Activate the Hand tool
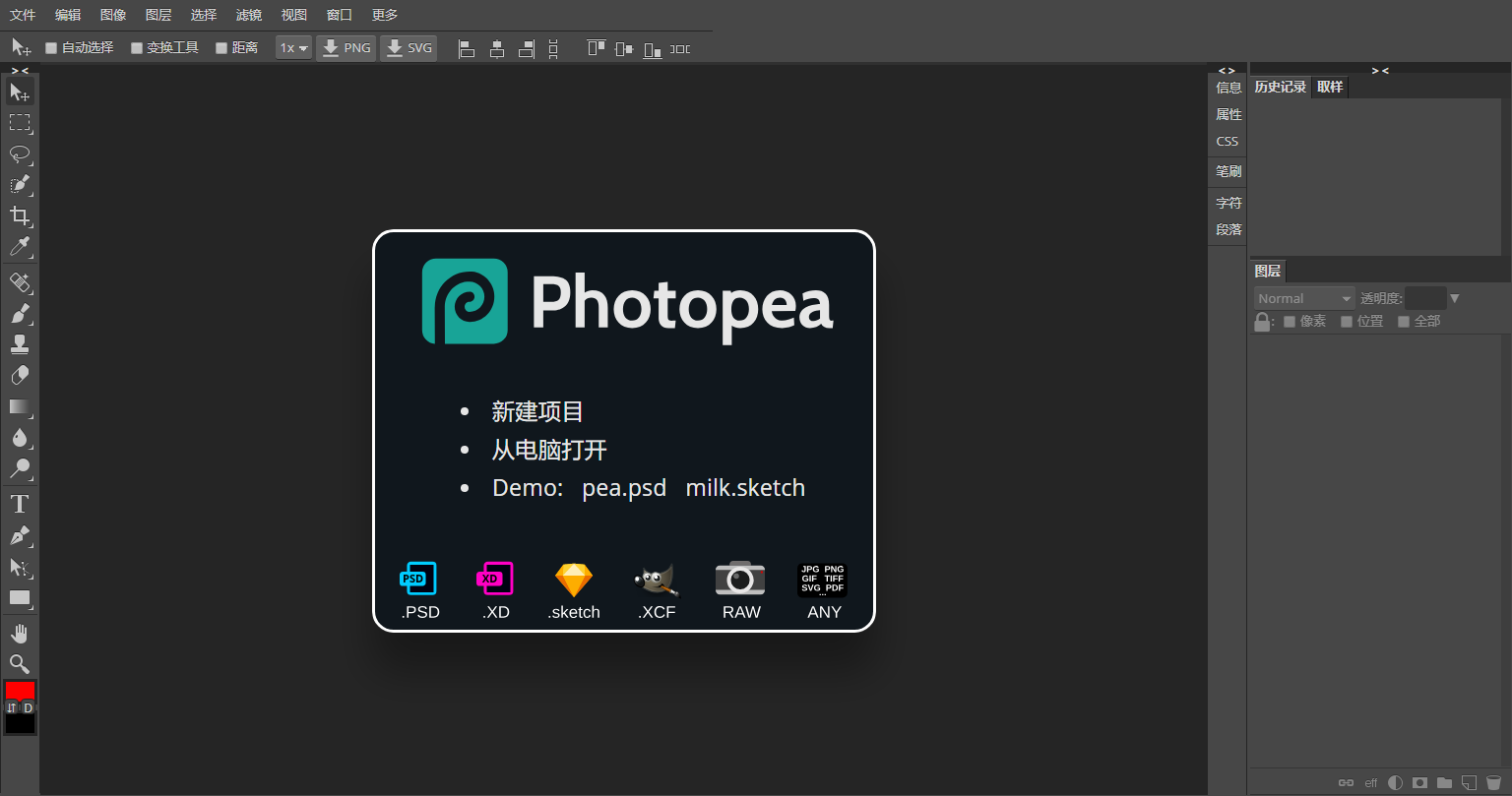The width and height of the screenshot is (1512, 796). click(20, 634)
